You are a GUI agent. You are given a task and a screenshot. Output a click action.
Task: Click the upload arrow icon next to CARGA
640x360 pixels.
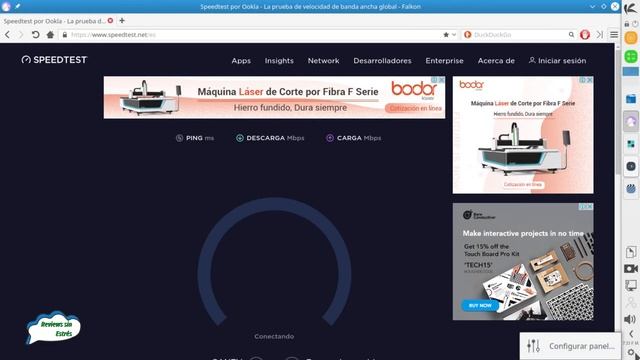(330, 138)
